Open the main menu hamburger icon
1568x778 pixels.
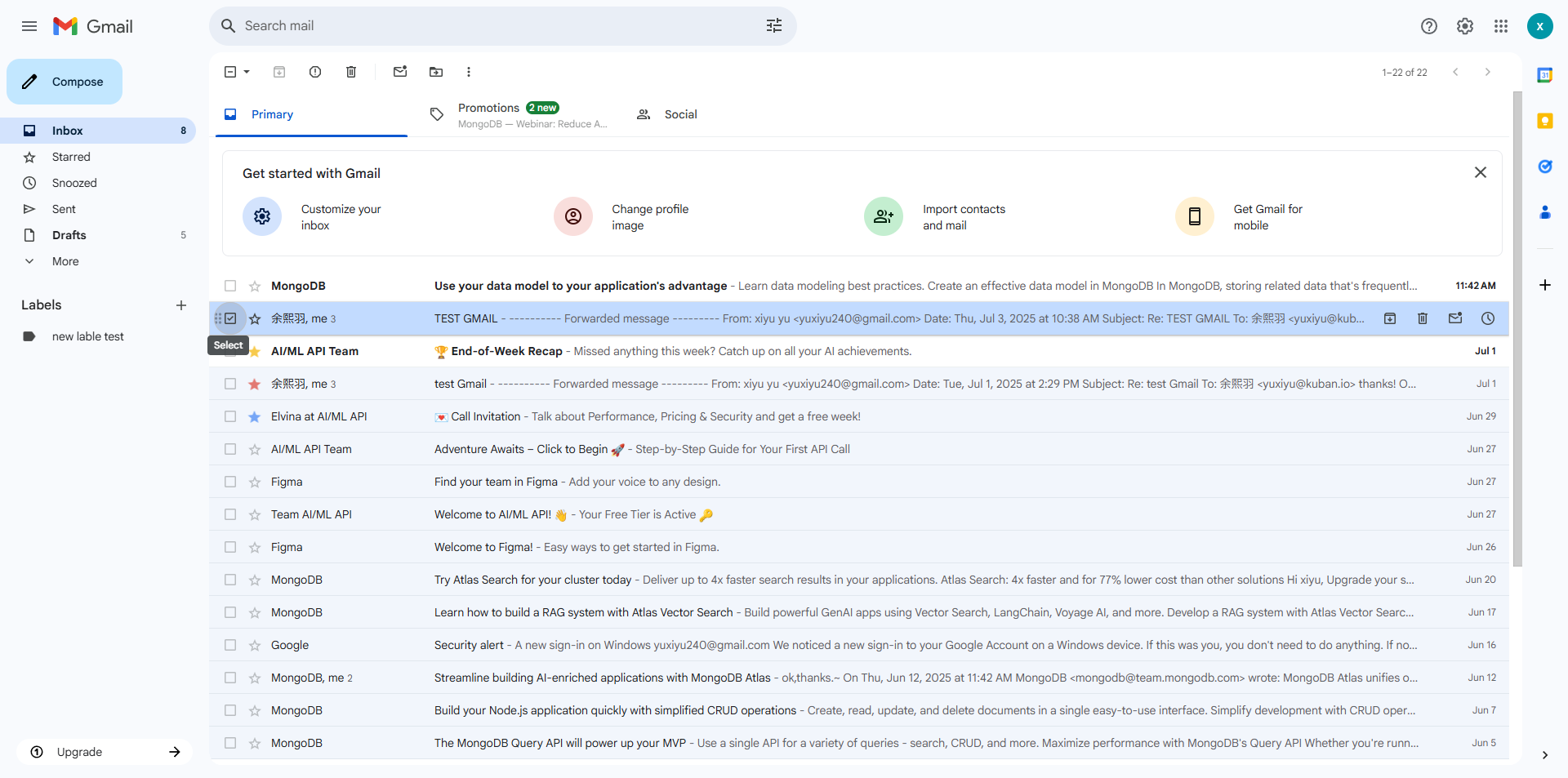coord(29,26)
